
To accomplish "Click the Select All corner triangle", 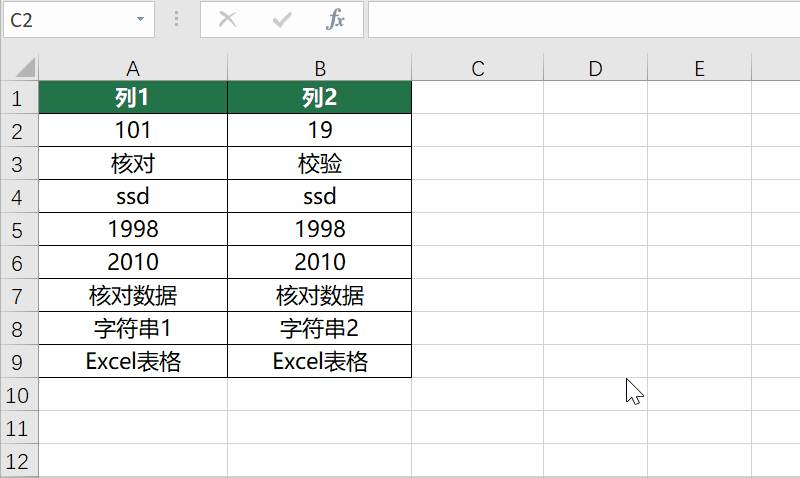I will click(22, 68).
